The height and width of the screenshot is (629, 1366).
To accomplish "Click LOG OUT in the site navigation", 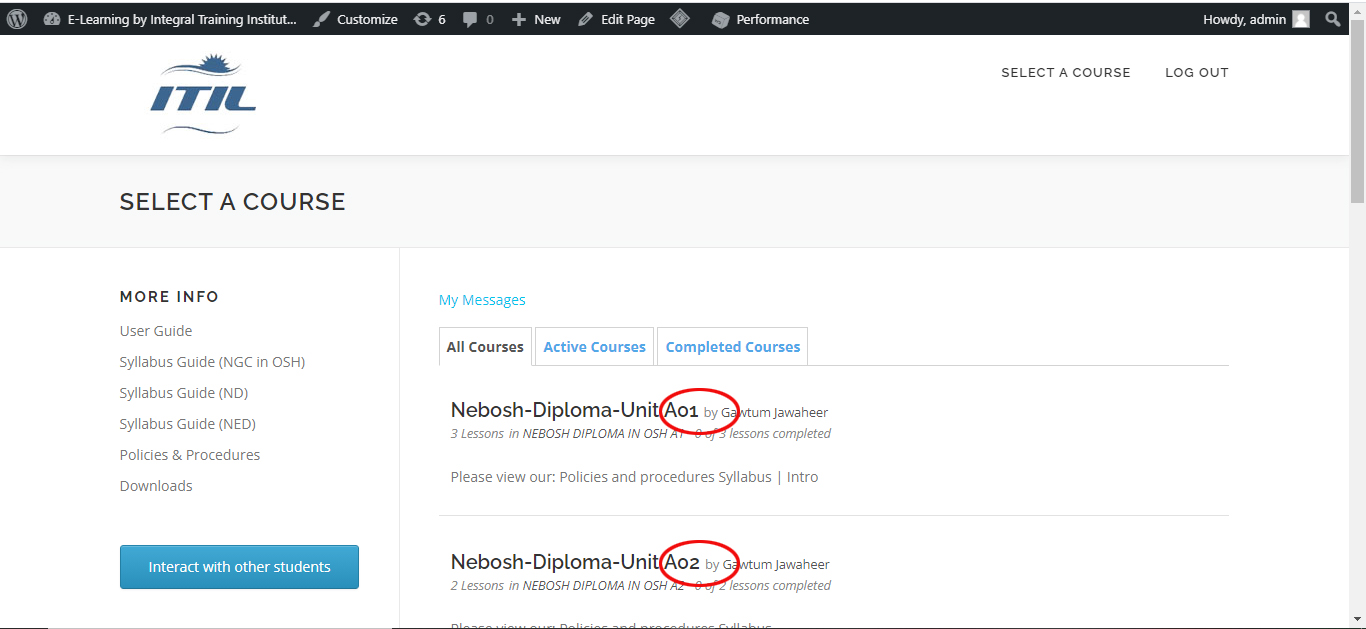I will pos(1197,72).
